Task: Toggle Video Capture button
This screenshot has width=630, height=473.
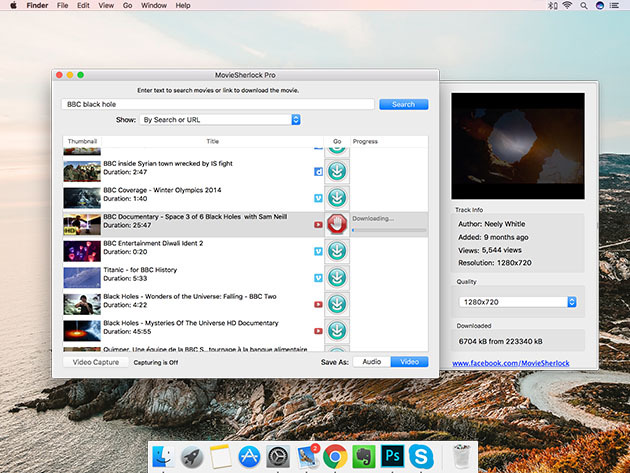Action: (96, 362)
